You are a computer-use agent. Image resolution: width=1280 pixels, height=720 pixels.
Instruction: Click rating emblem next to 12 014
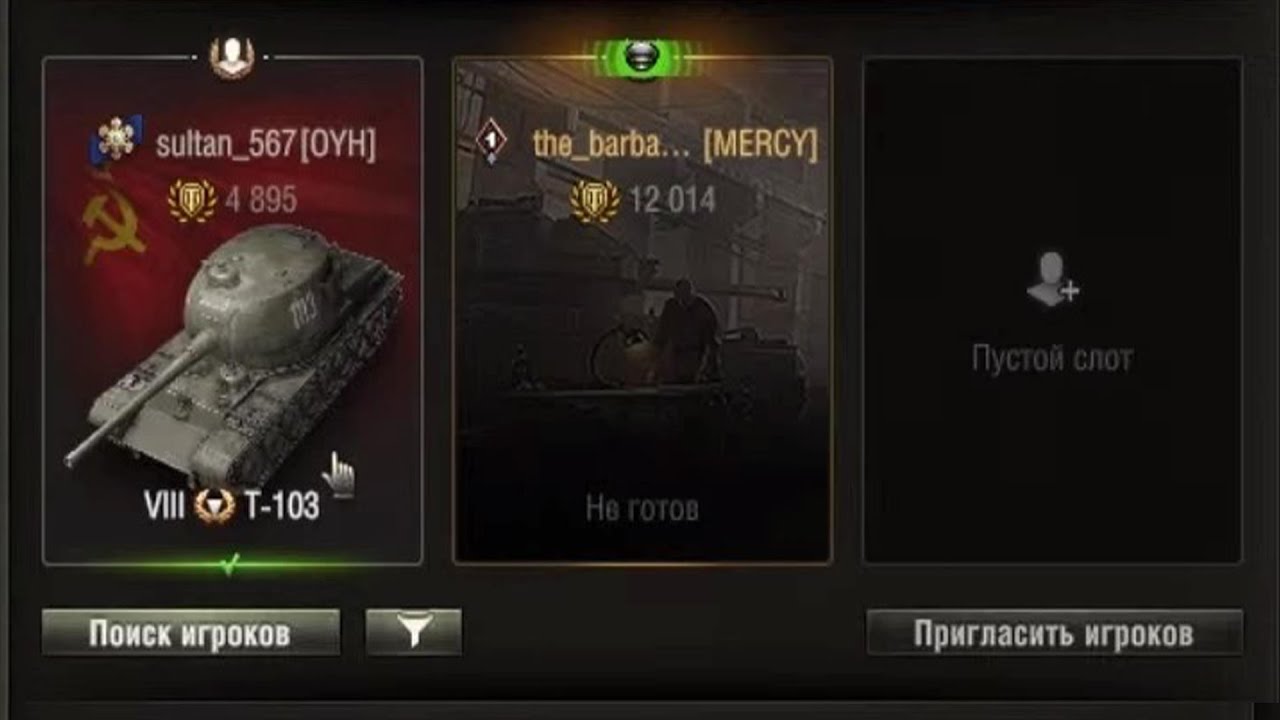pos(595,200)
